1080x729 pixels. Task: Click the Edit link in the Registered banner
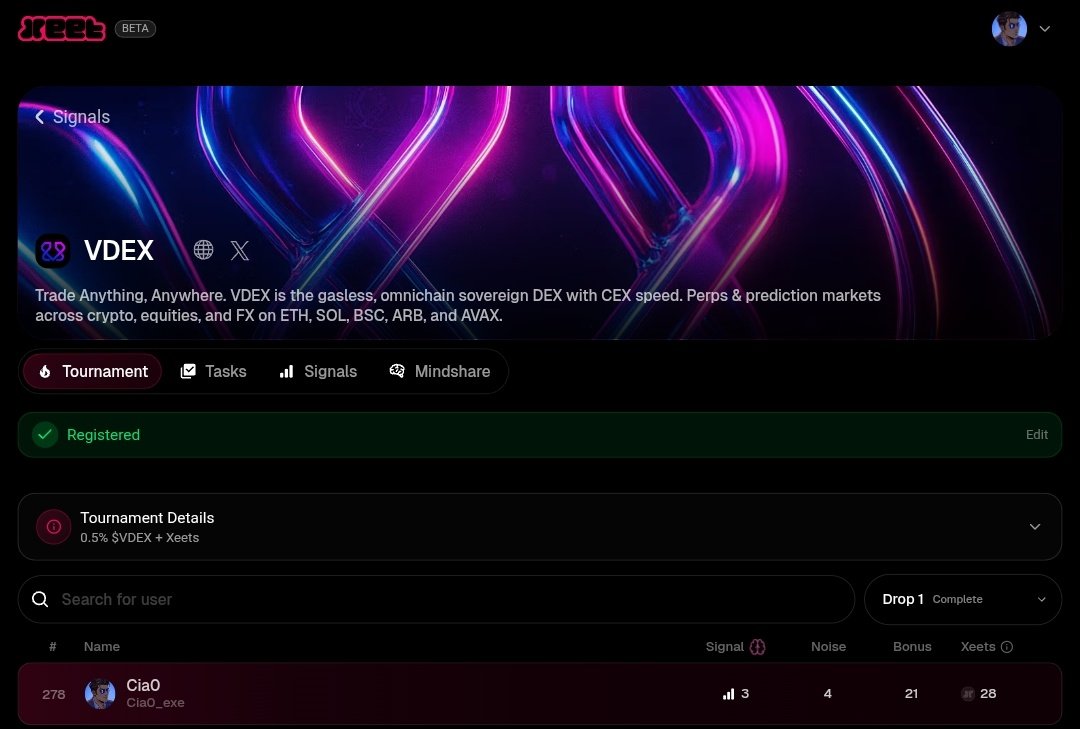click(x=1036, y=435)
